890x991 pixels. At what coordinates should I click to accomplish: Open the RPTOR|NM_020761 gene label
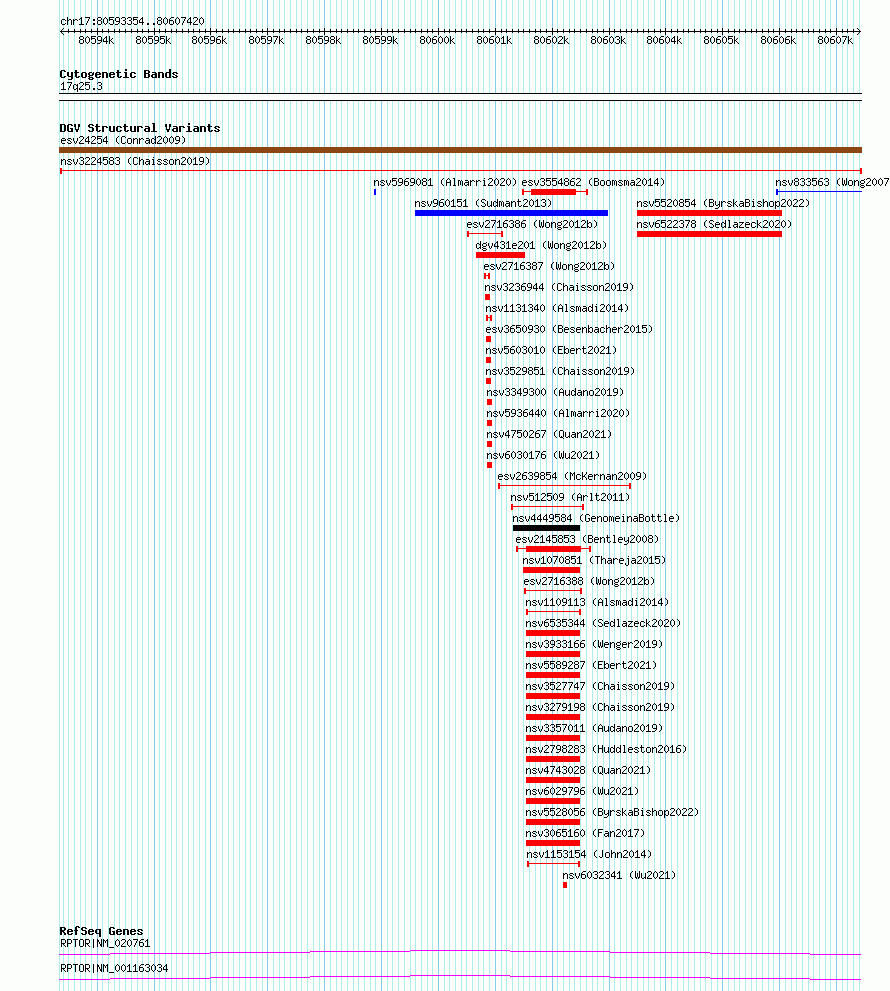105,943
